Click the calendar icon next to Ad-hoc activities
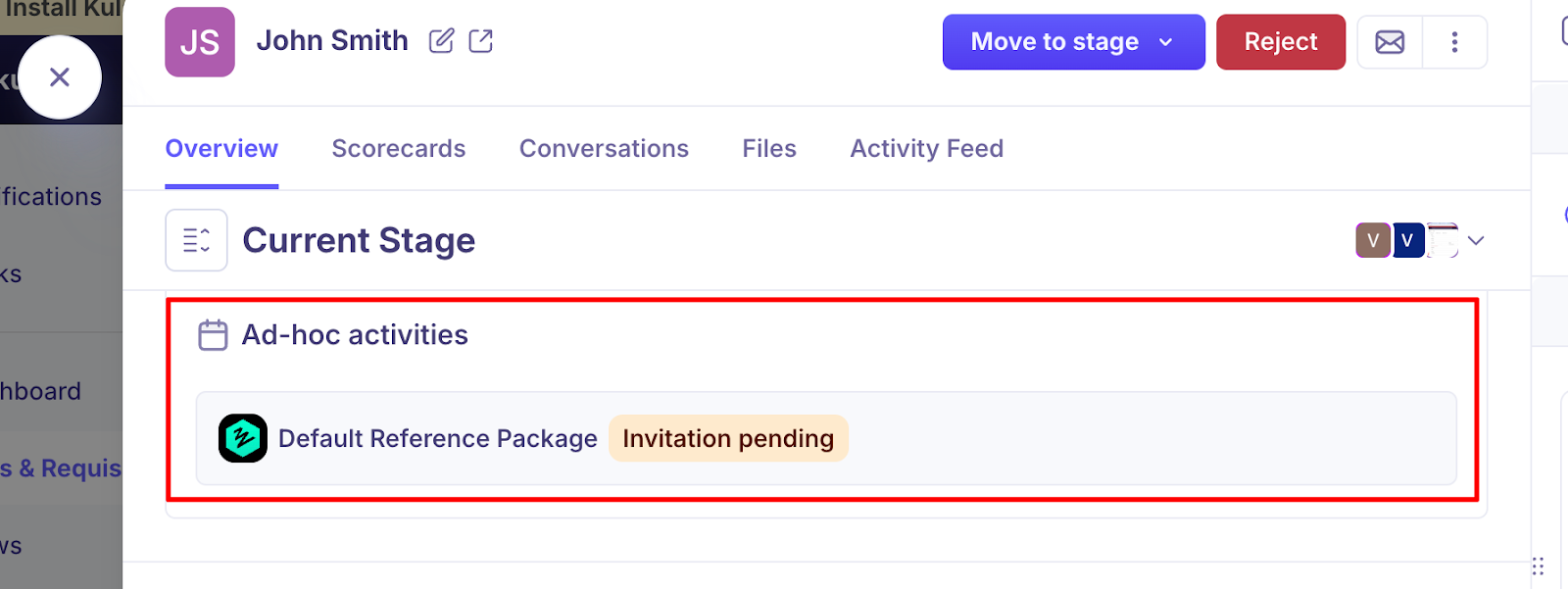The height and width of the screenshot is (589, 1568). click(213, 335)
